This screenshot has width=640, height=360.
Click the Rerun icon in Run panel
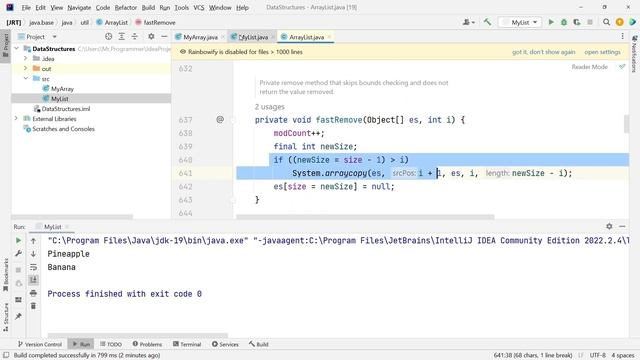(x=18, y=240)
